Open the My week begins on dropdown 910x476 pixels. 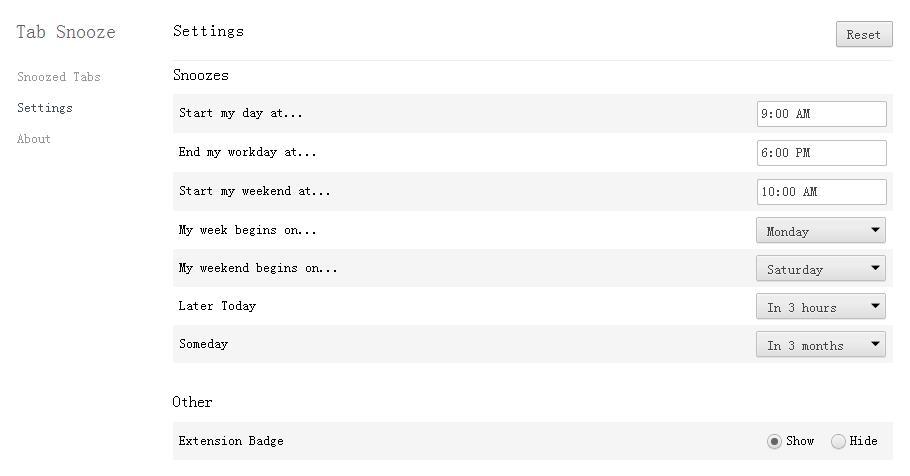coord(821,230)
